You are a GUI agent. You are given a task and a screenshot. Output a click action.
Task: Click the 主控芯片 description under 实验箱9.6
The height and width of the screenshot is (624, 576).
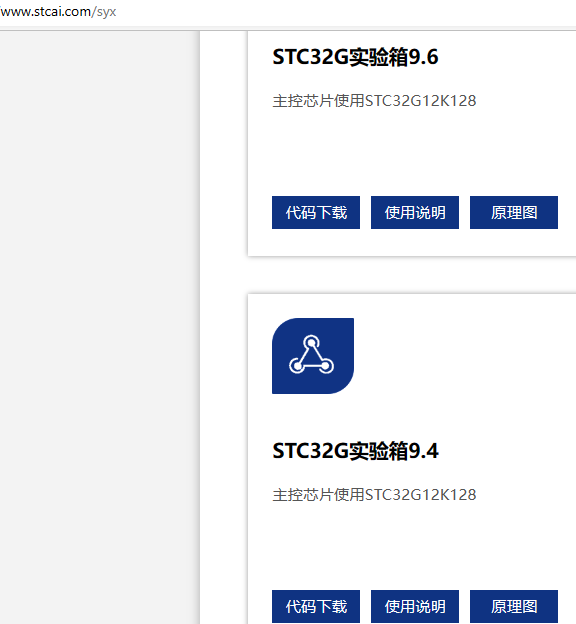(374, 101)
